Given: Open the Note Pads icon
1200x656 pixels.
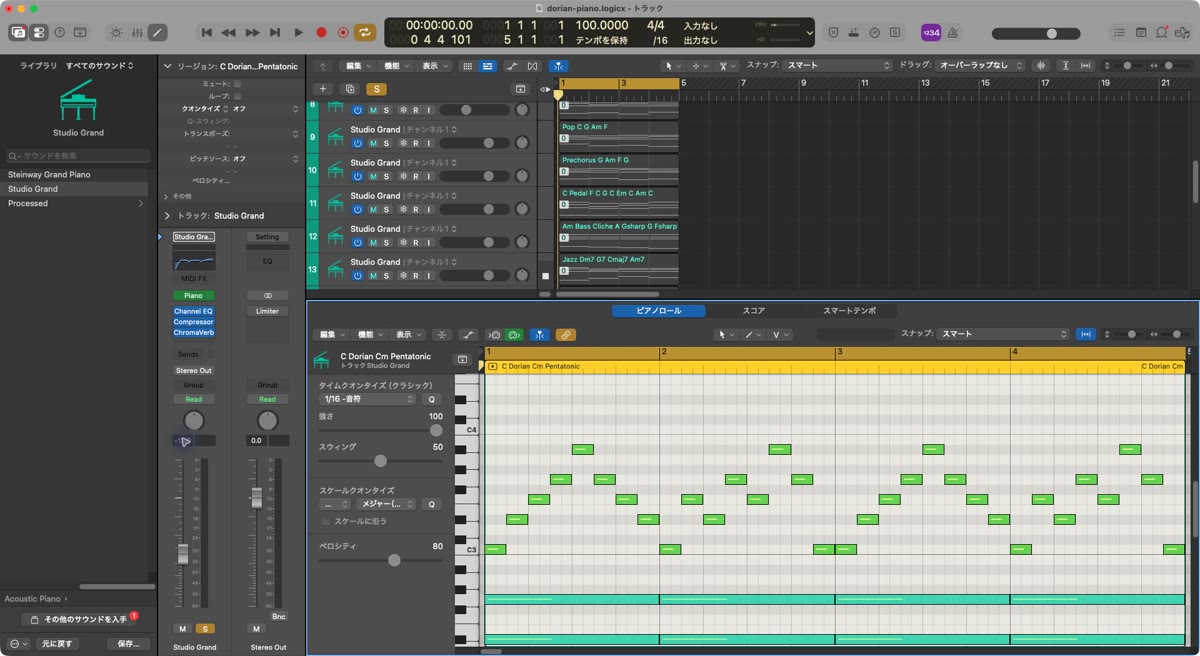Looking at the screenshot, I should [1142, 32].
